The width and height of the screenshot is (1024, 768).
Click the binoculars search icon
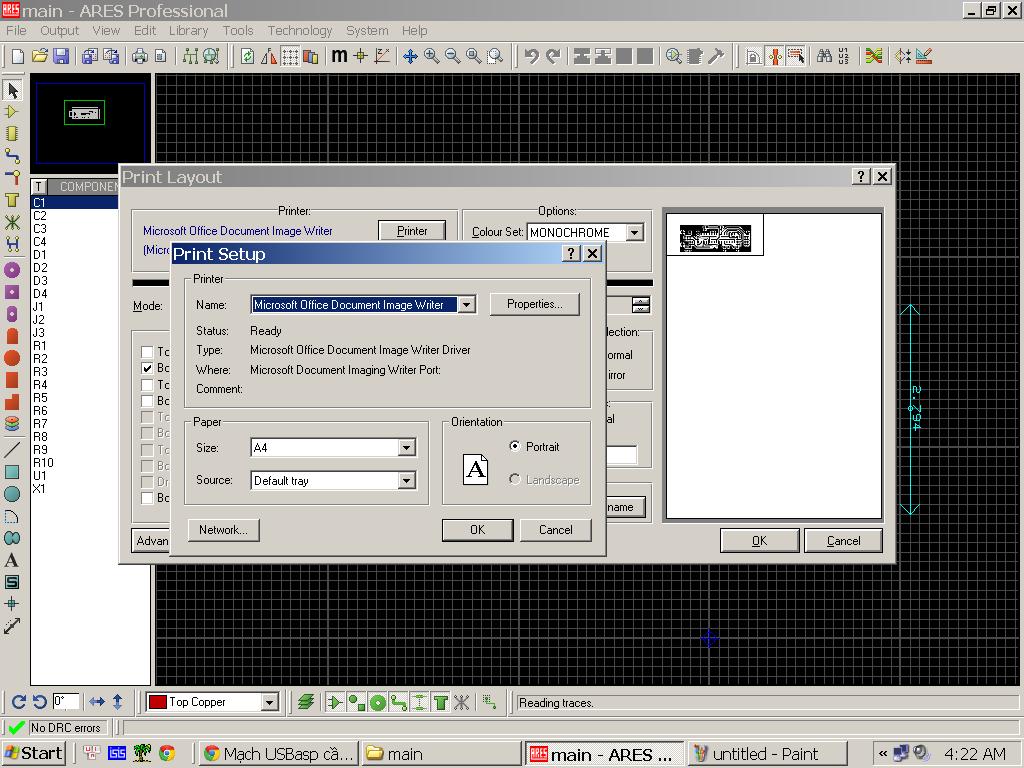coord(824,56)
